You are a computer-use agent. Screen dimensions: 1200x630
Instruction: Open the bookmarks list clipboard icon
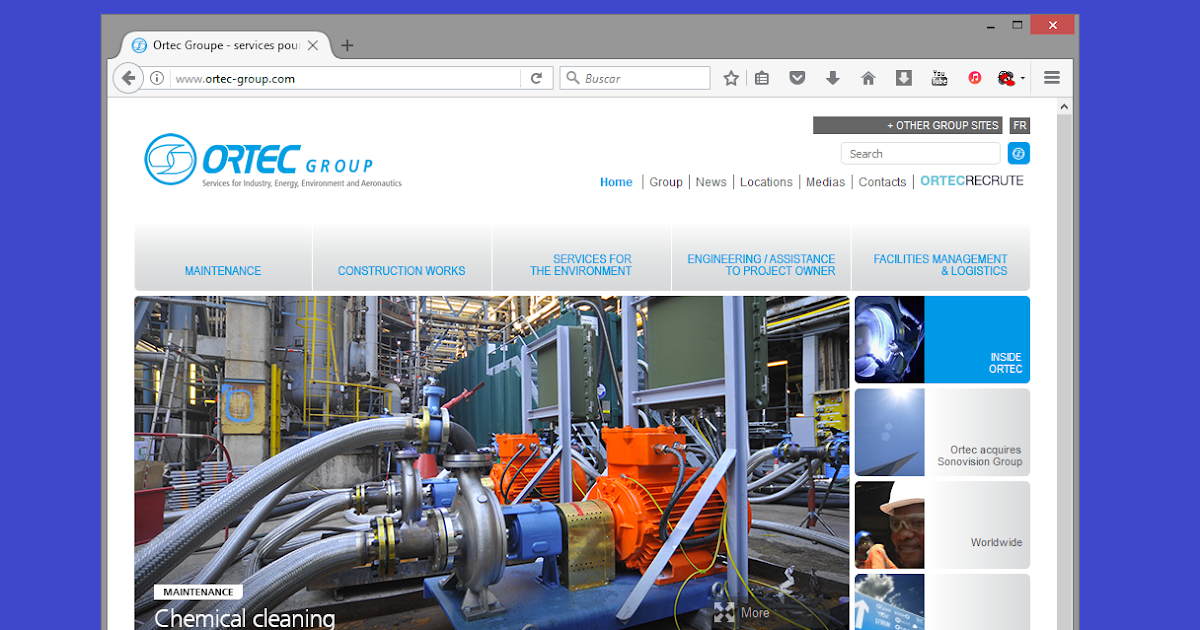pyautogui.click(x=762, y=77)
